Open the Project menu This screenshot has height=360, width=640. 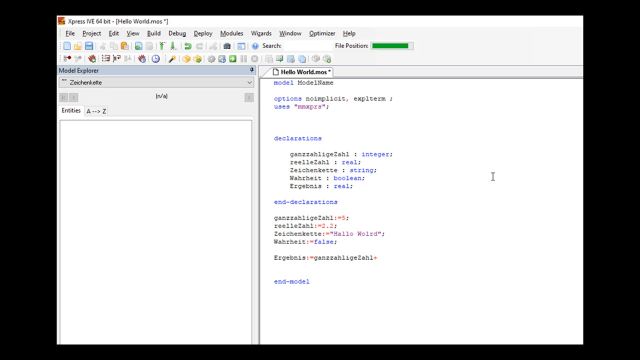(91, 33)
